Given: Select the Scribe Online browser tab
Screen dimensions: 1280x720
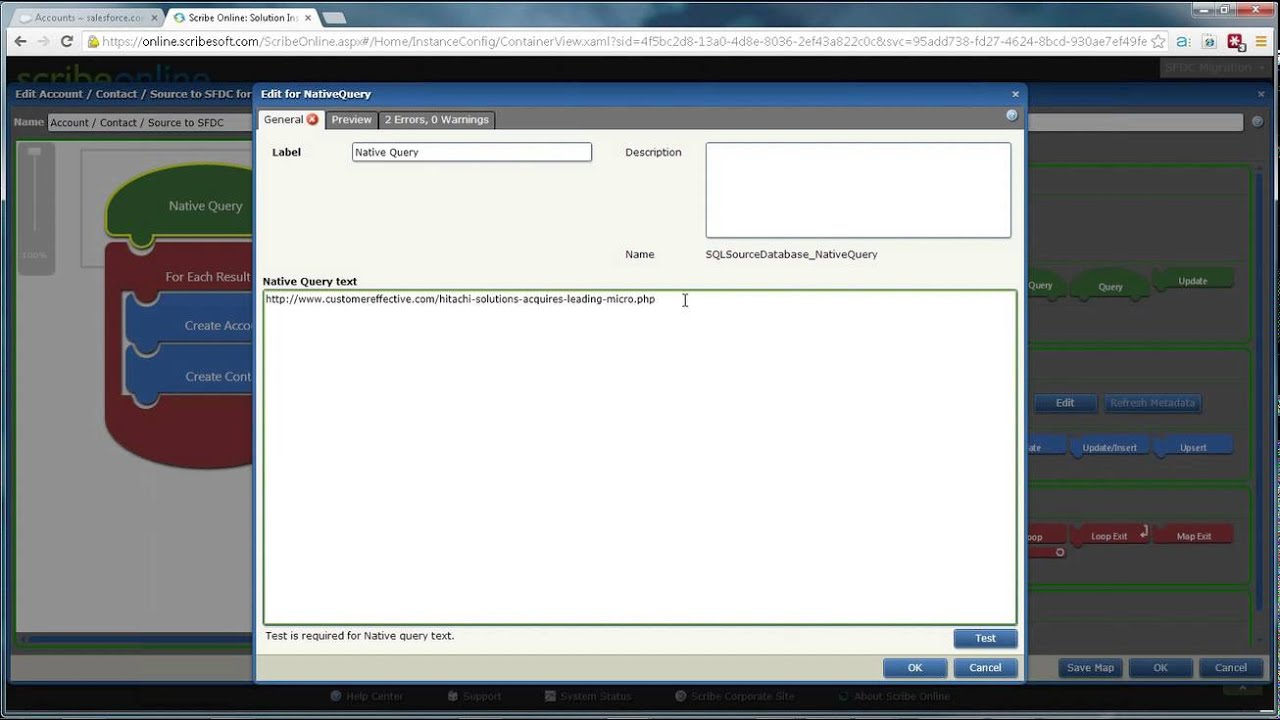Looking at the screenshot, I should click(x=243, y=17).
